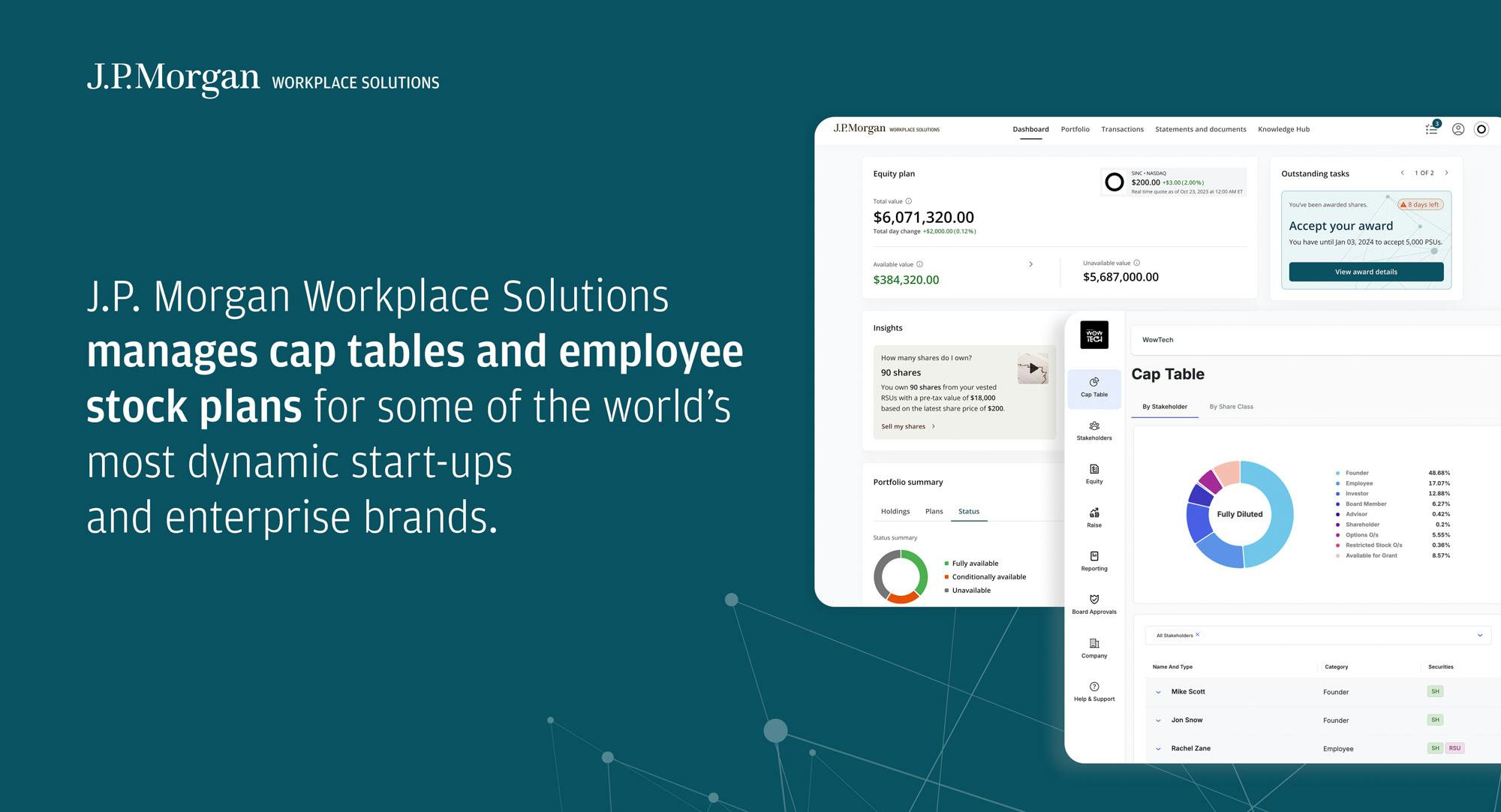Remove the All Stakeholders filter chip
This screenshot has height=812, width=1501.
pyautogui.click(x=1197, y=635)
